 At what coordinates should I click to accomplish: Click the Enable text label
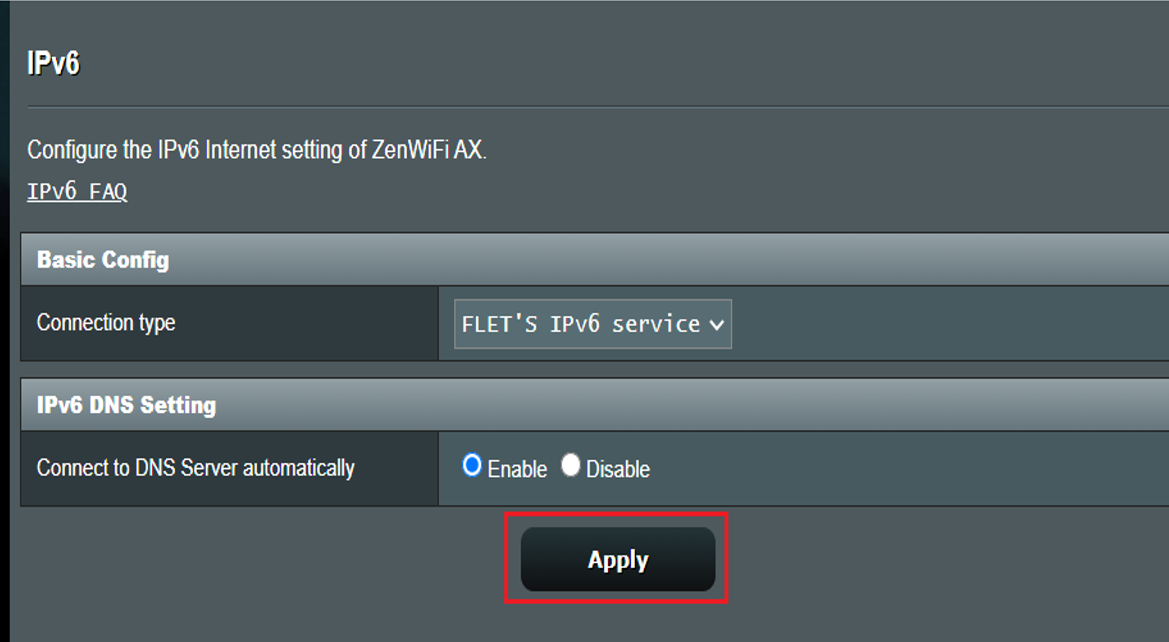tap(517, 469)
